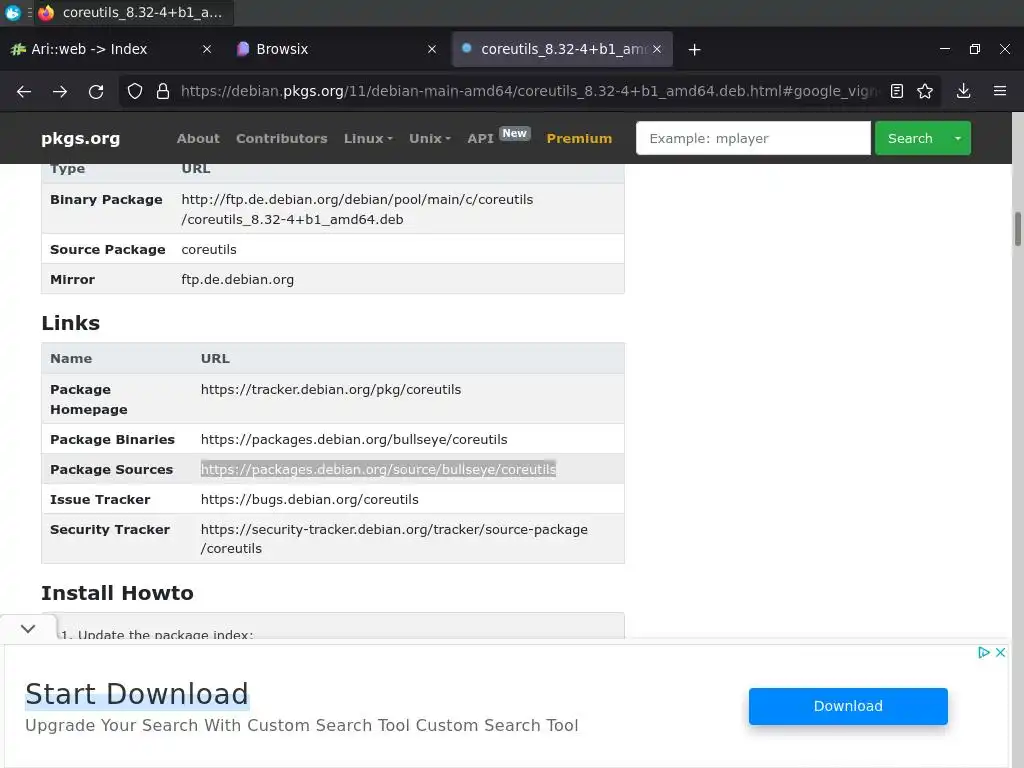Expand the Unix dropdown menu
Screen dimensions: 1024x768
(430, 138)
